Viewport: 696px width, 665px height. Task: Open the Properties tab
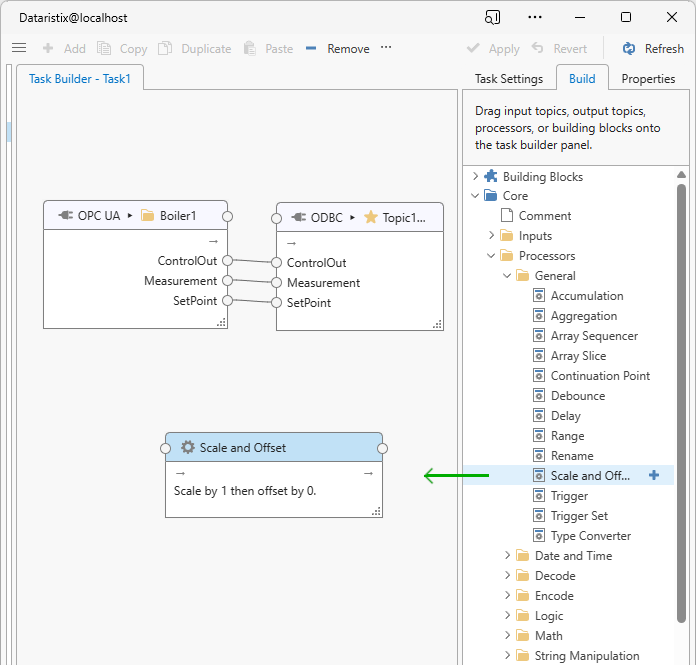coord(648,78)
